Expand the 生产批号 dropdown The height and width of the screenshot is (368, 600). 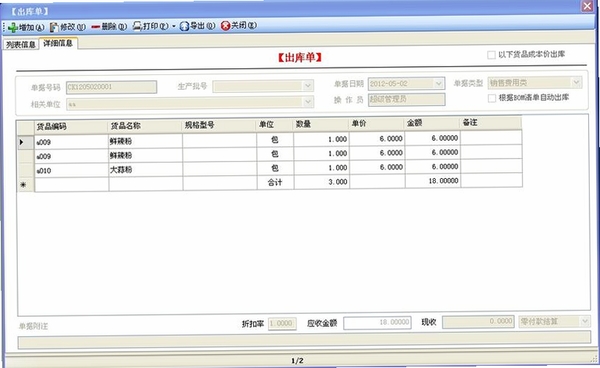[x=308, y=86]
